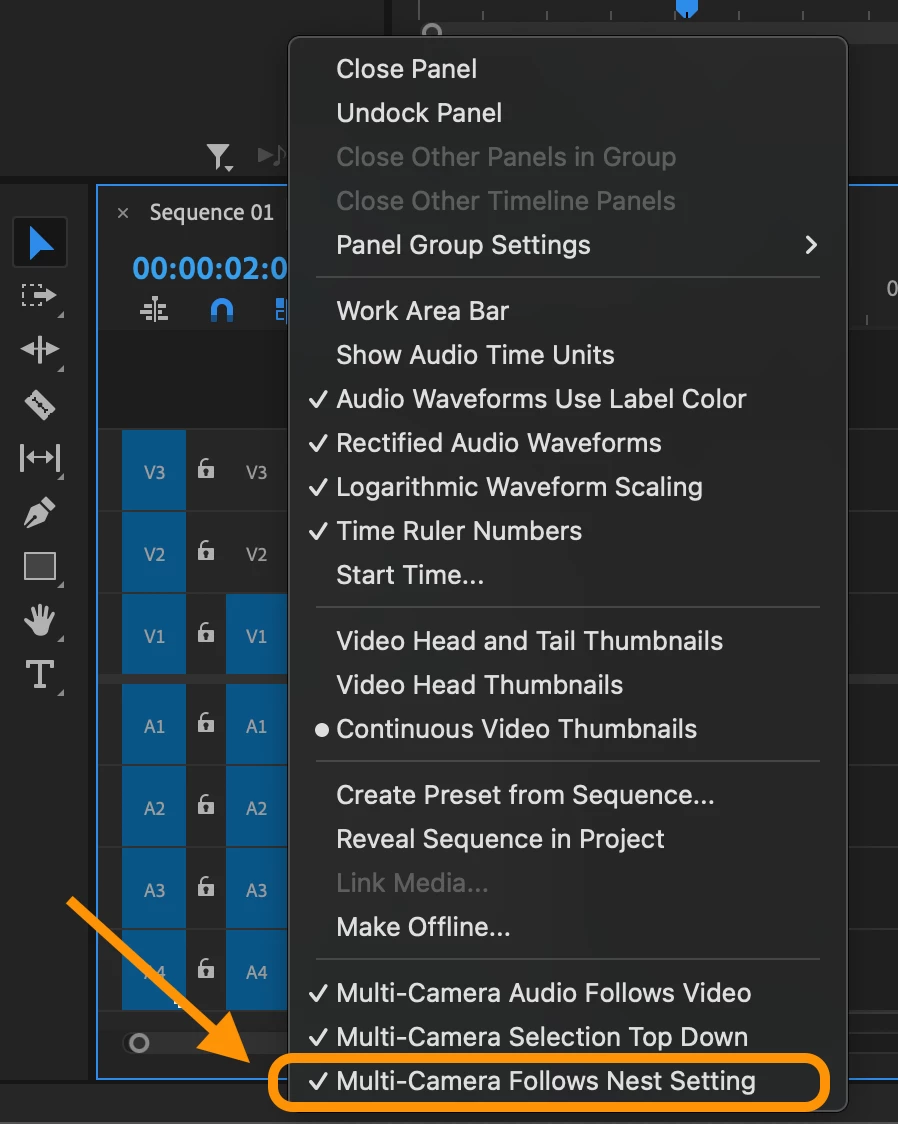Toggle A2 track targeting
898x1124 pixels.
[x=257, y=806]
